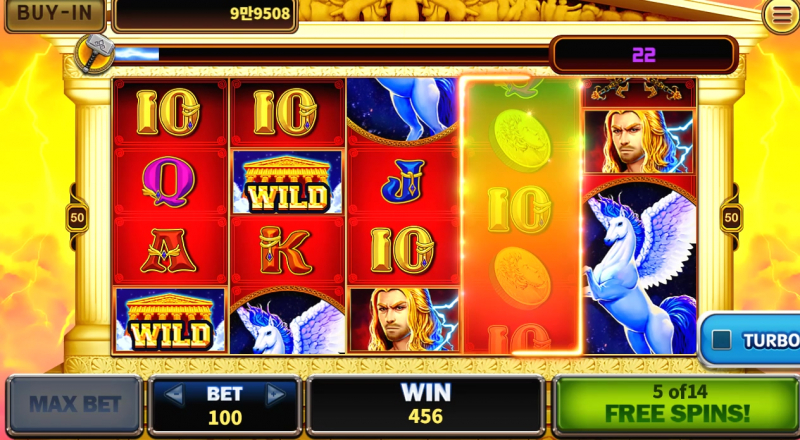The image size is (800, 440).
Task: Decrease bet with left arrow
Action: (x=174, y=394)
